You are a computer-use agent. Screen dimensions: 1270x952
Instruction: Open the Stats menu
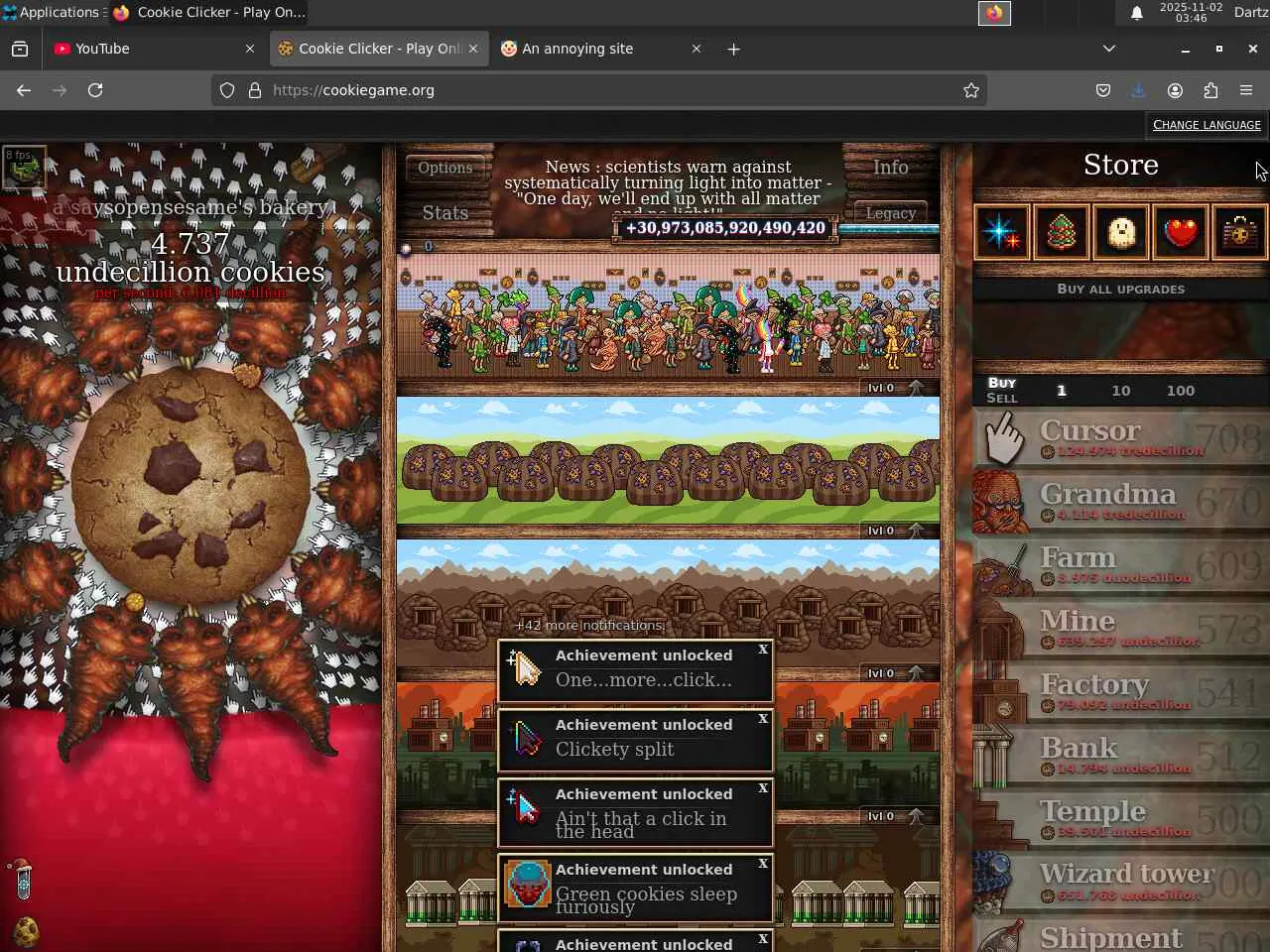pyautogui.click(x=445, y=212)
